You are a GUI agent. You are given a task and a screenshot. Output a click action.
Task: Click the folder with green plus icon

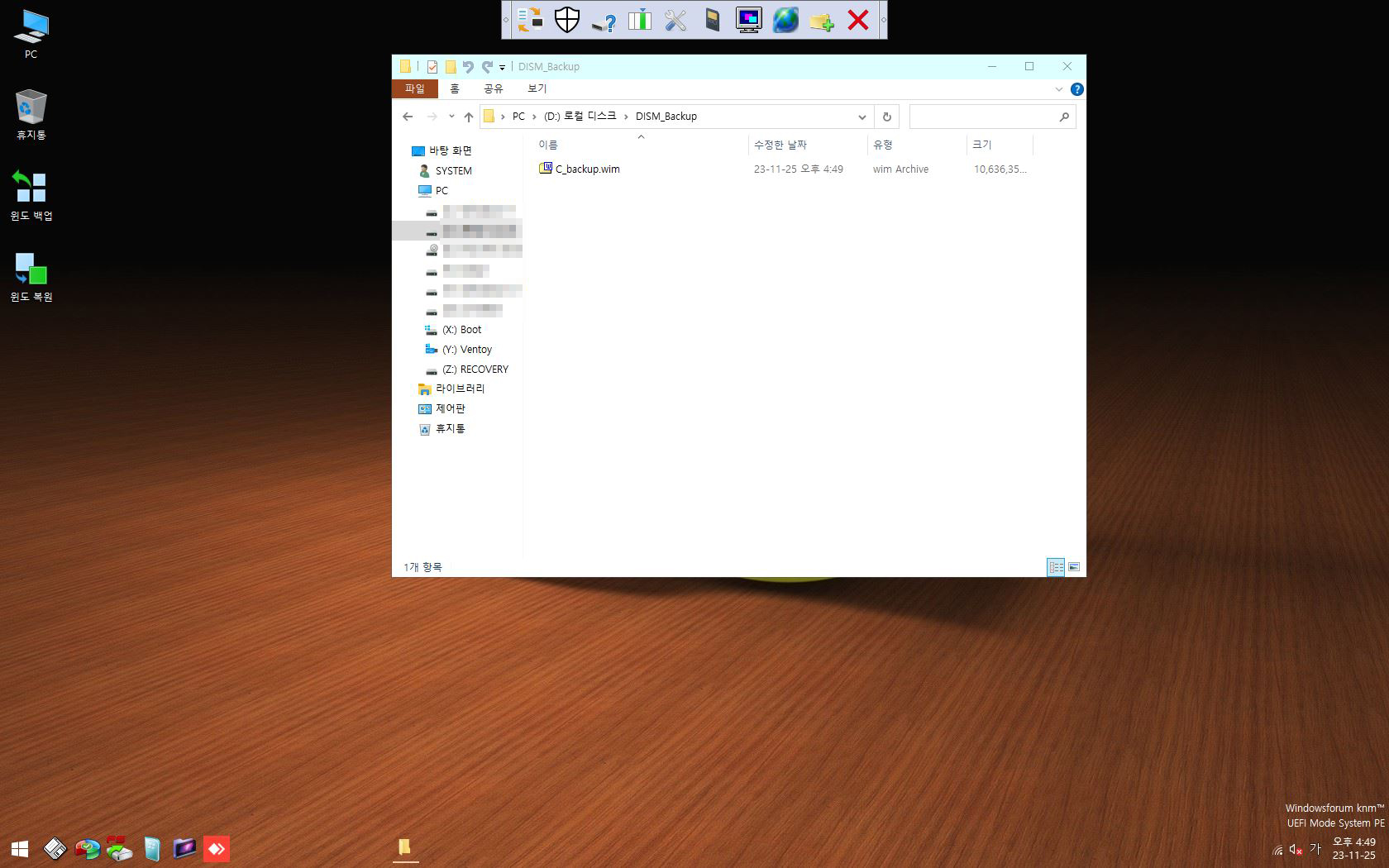[x=822, y=21]
